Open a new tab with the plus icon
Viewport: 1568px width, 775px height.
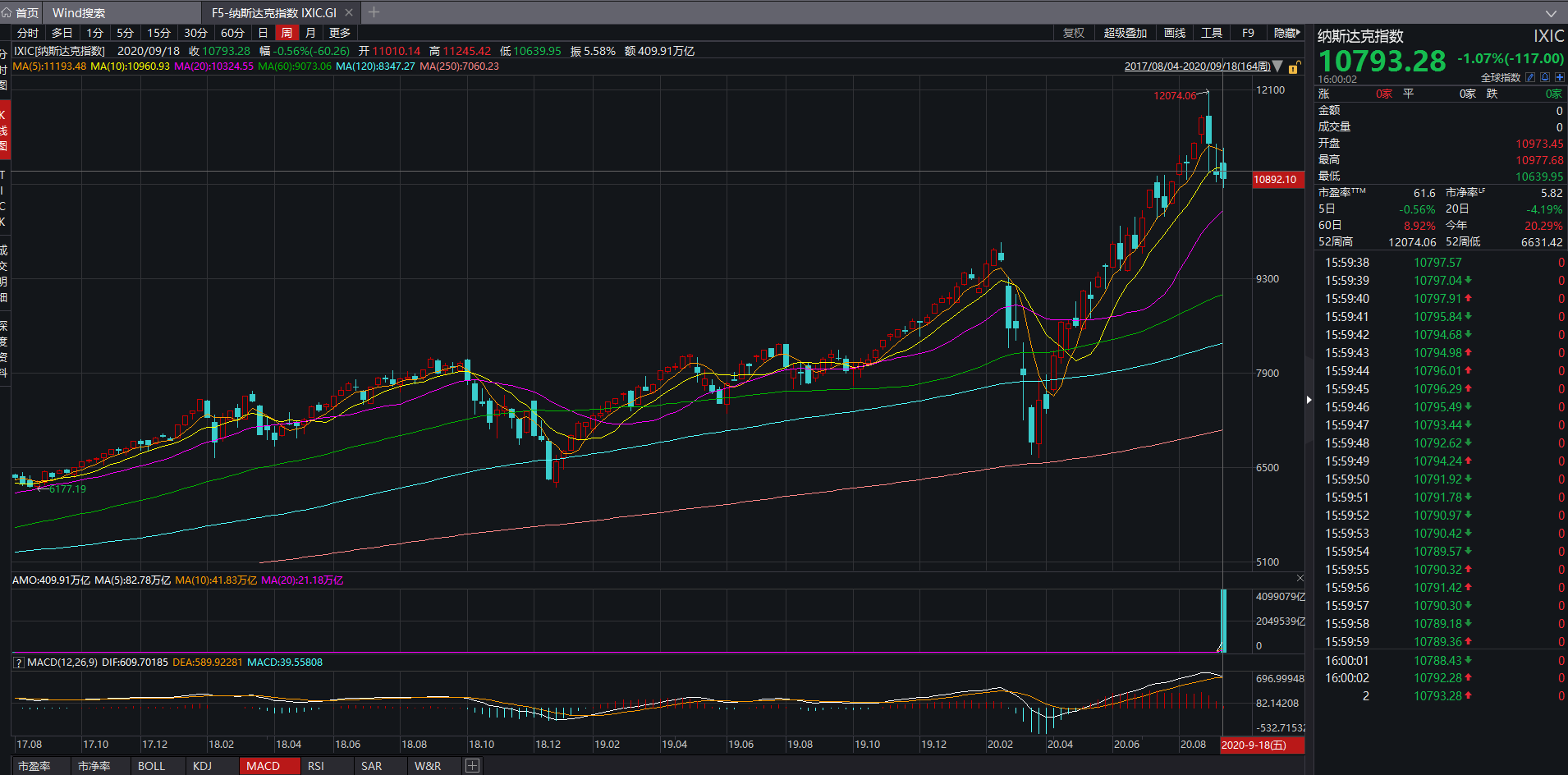374,12
